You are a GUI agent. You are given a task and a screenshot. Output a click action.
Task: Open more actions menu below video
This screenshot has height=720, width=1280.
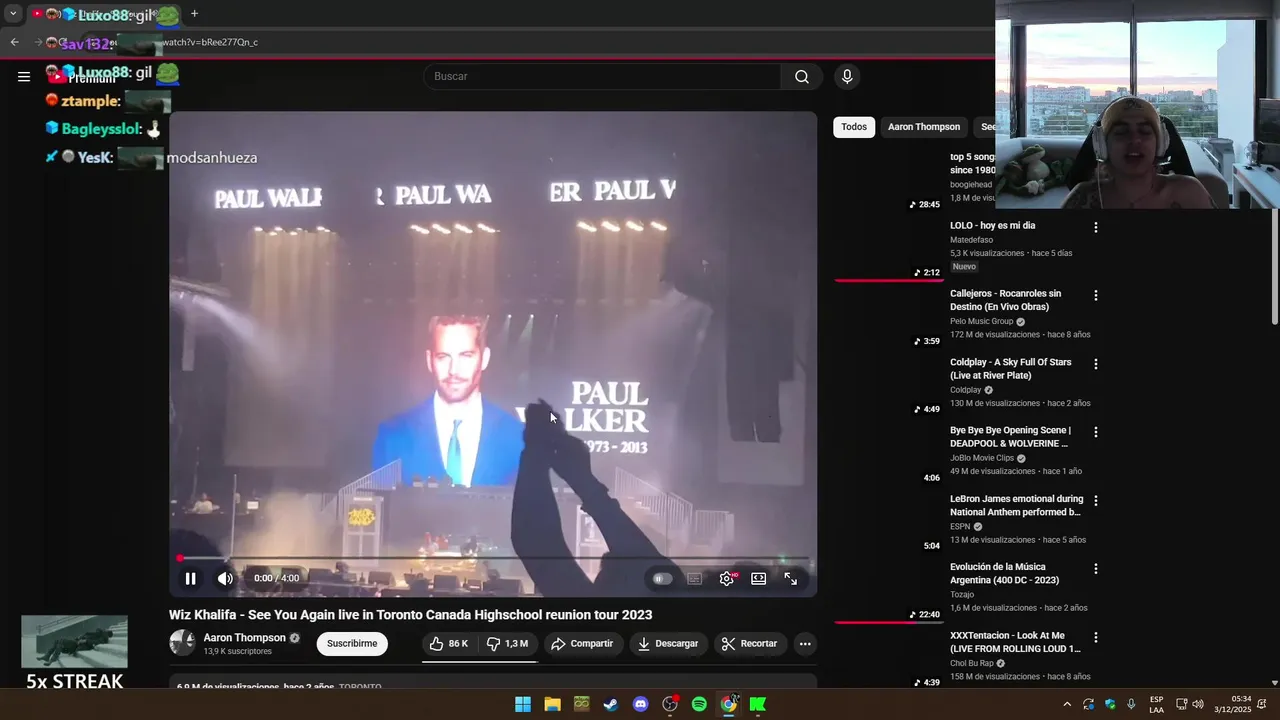click(x=805, y=644)
